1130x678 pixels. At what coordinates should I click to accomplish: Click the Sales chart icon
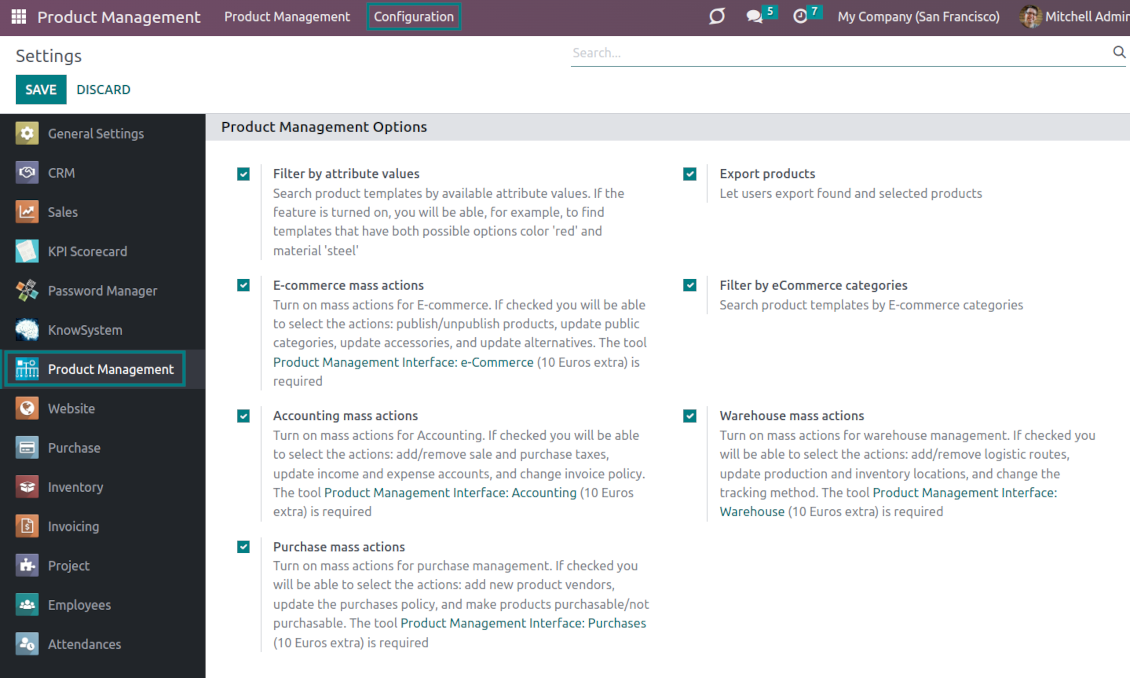tap(27, 212)
